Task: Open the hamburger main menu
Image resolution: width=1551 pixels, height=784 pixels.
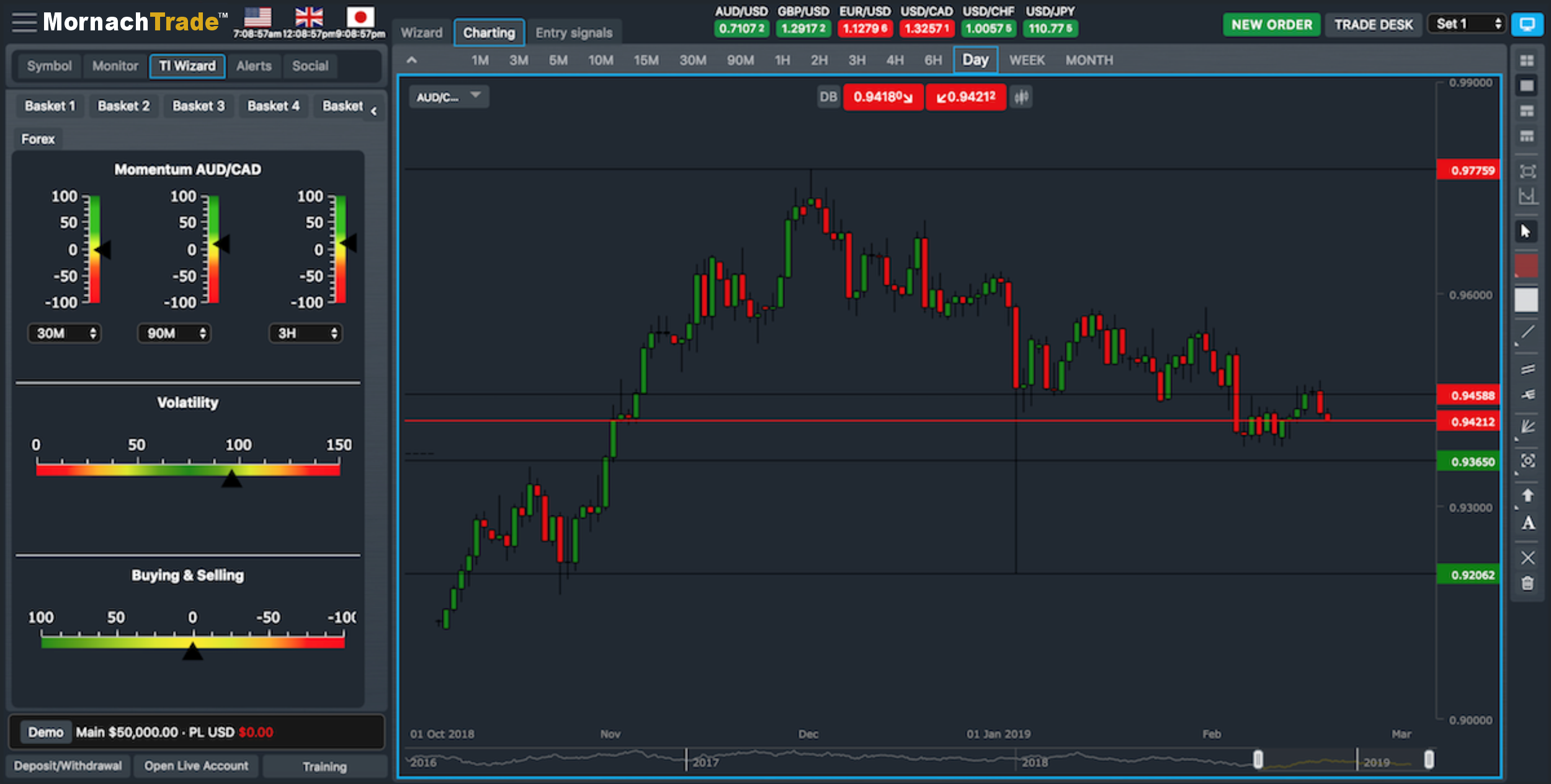Action: tap(24, 22)
